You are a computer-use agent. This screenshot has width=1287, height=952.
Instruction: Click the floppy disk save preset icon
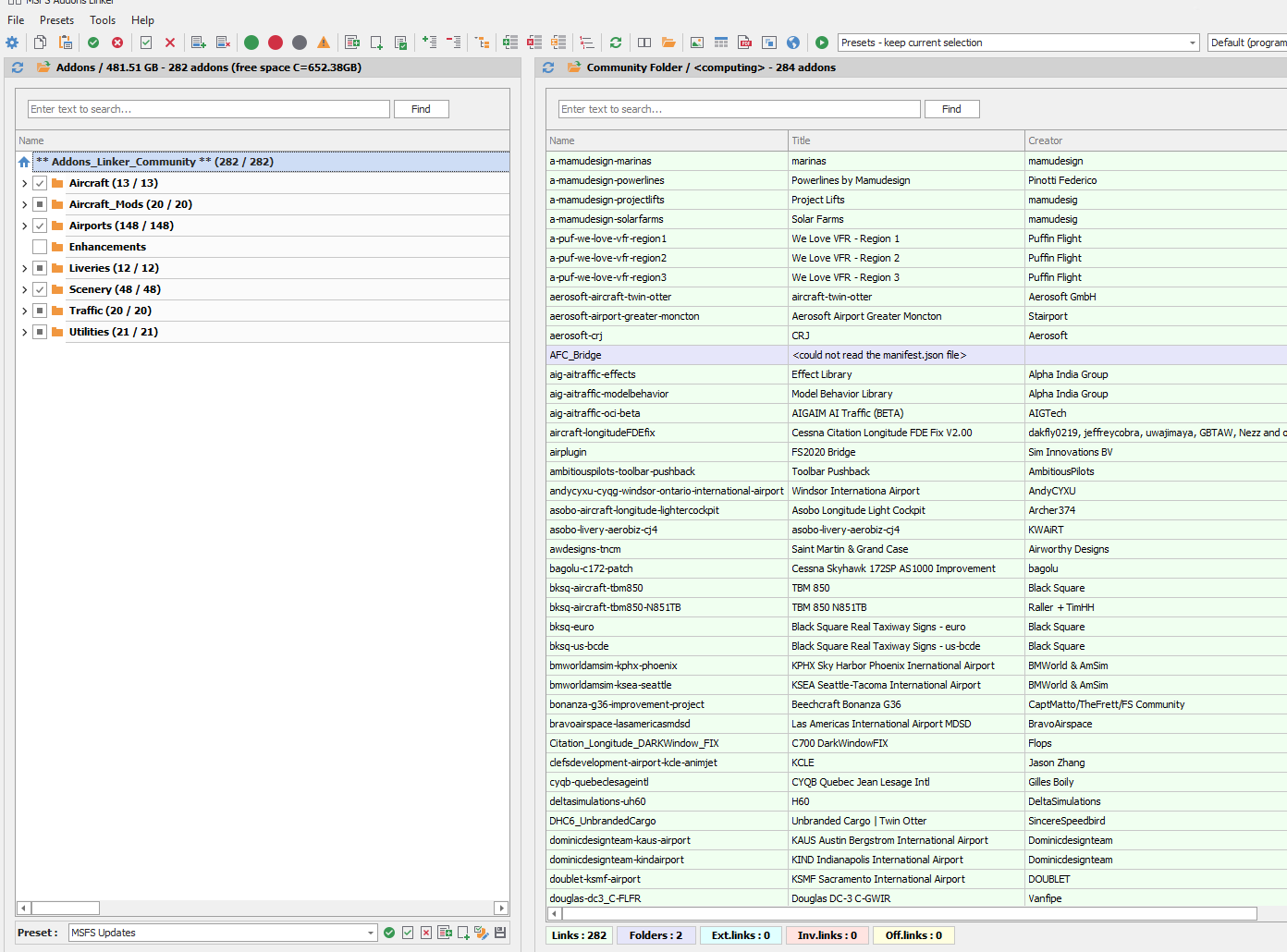(500, 933)
